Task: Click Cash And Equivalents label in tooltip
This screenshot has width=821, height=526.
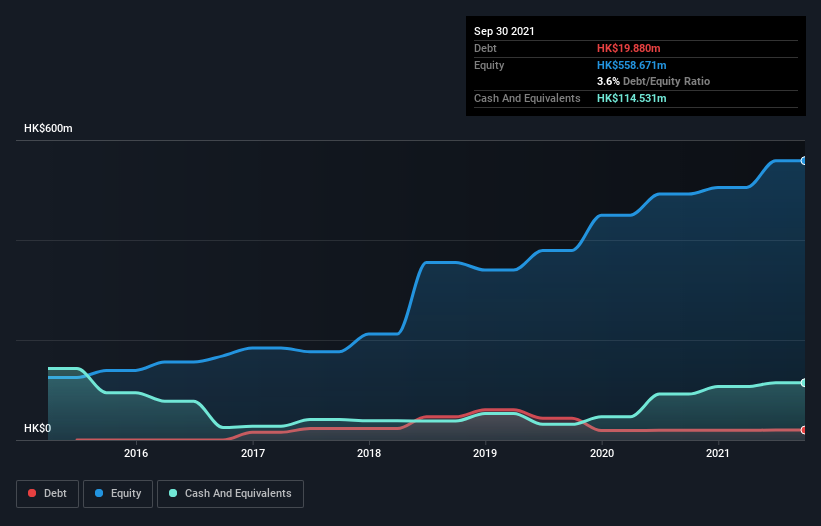Action: tap(527, 98)
